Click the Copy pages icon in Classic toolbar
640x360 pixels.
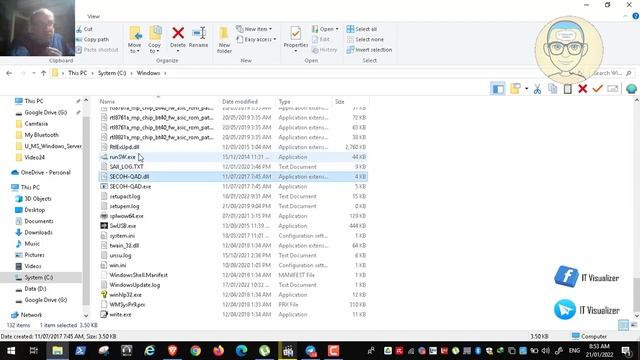pos(553,89)
